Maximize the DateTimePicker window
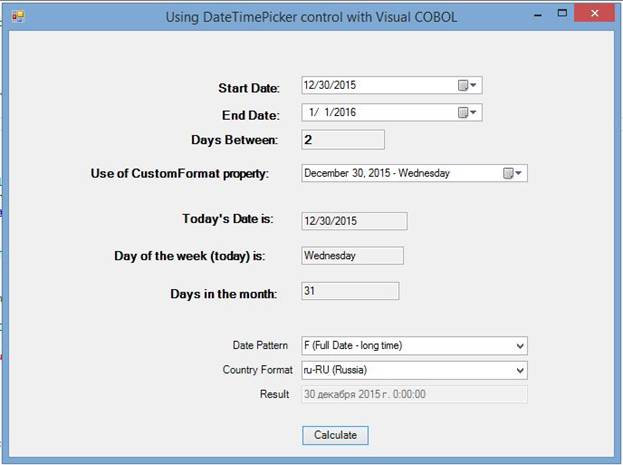Image resolution: width=623 pixels, height=465 pixels. [564, 14]
